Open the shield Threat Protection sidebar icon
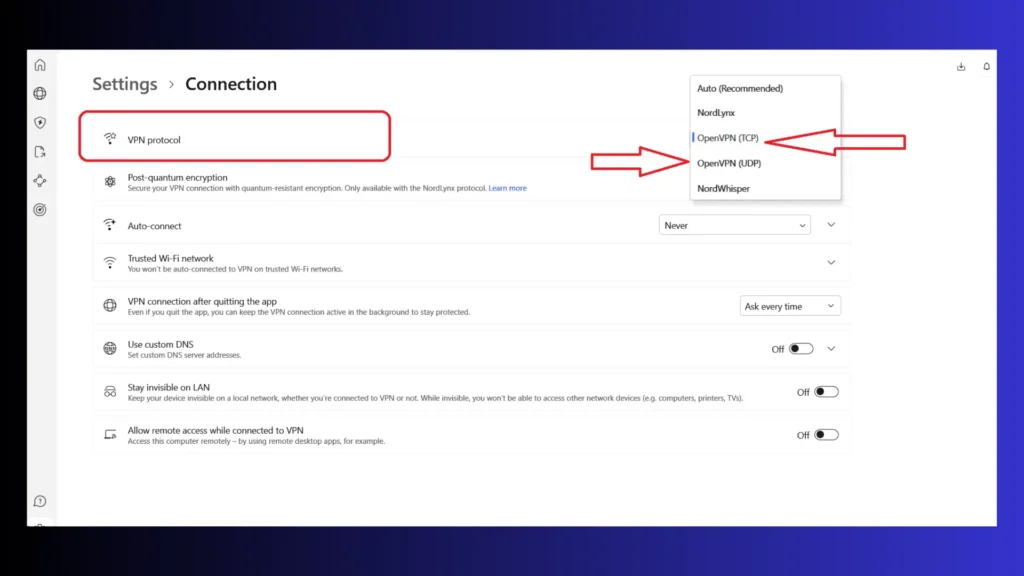This screenshot has width=1024, height=576. tap(40, 123)
